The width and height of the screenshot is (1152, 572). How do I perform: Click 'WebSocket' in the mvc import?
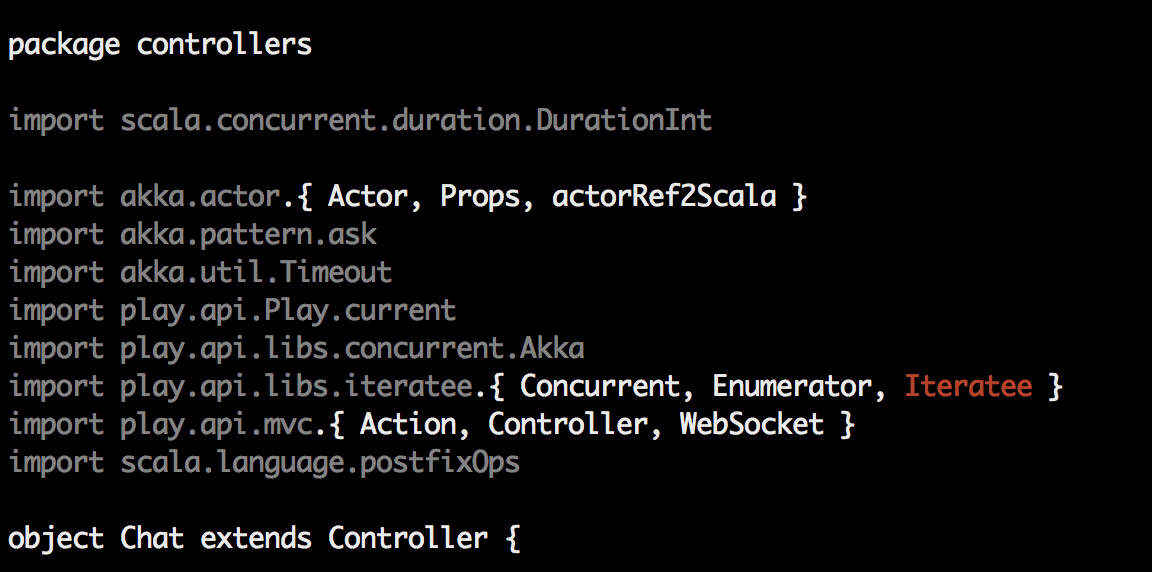click(x=752, y=424)
